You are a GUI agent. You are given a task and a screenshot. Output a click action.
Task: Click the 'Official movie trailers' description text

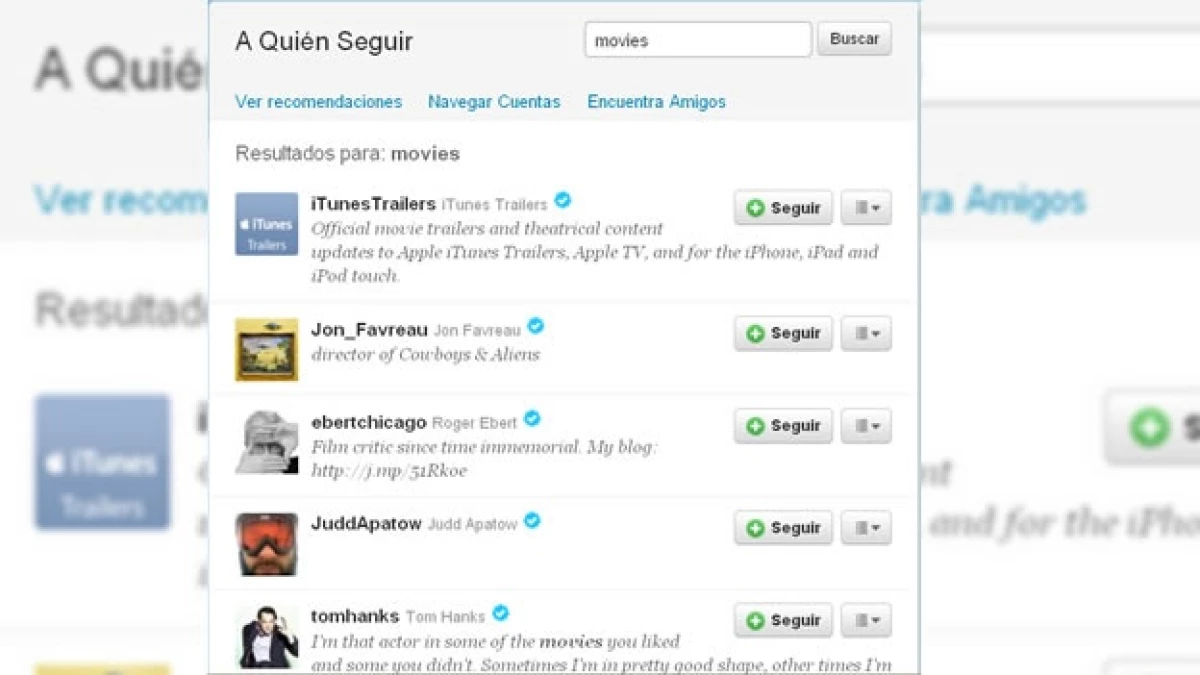(595, 252)
